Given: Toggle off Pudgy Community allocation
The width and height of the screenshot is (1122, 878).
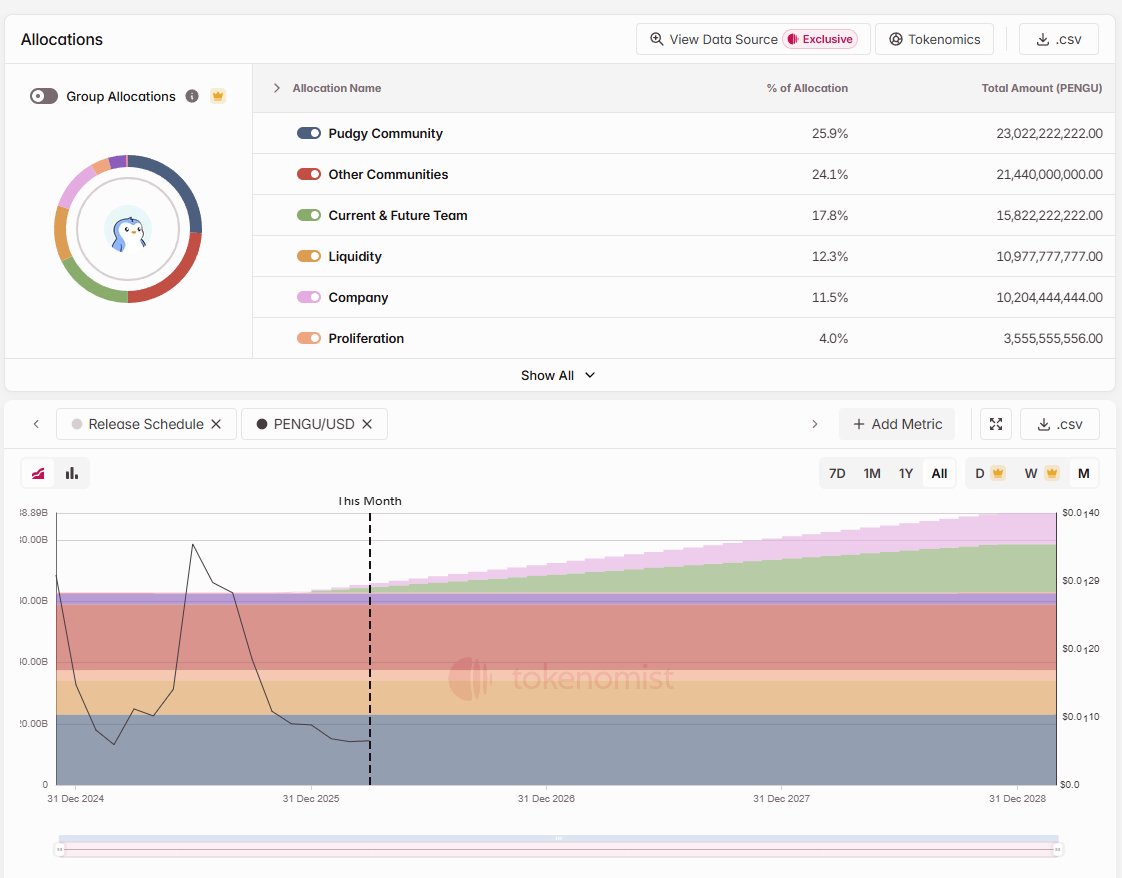Looking at the screenshot, I should [309, 133].
